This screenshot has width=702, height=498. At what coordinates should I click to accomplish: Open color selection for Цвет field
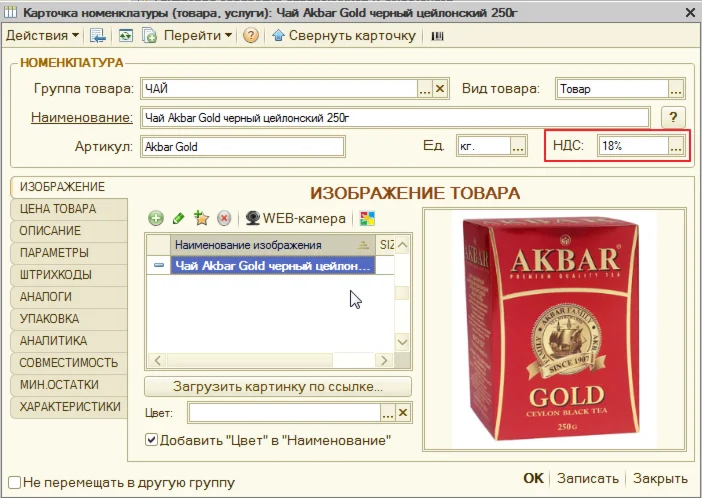click(388, 413)
